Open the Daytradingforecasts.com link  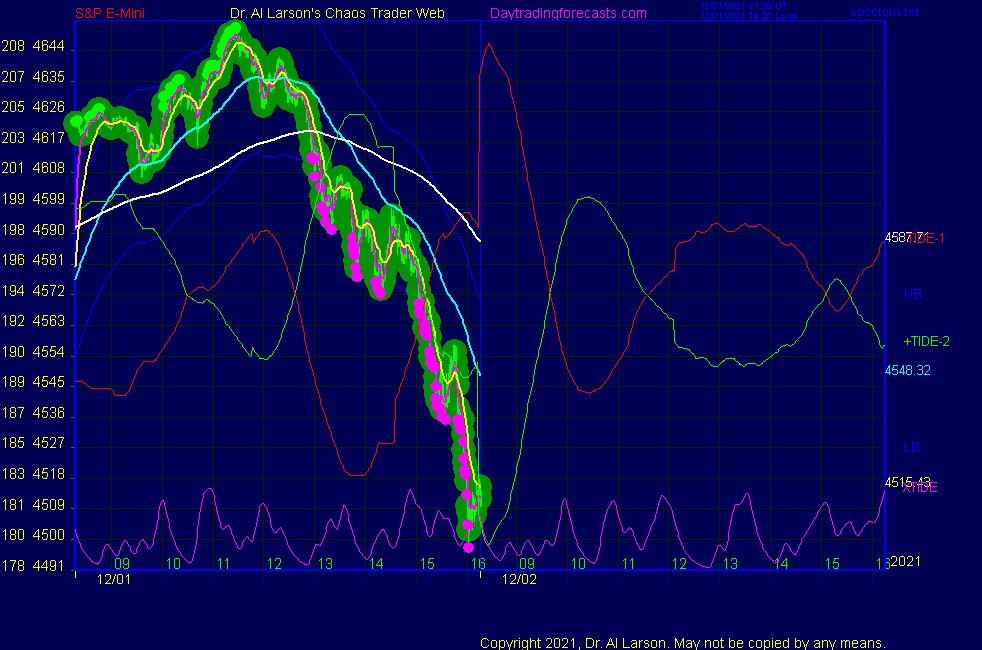click(x=568, y=13)
